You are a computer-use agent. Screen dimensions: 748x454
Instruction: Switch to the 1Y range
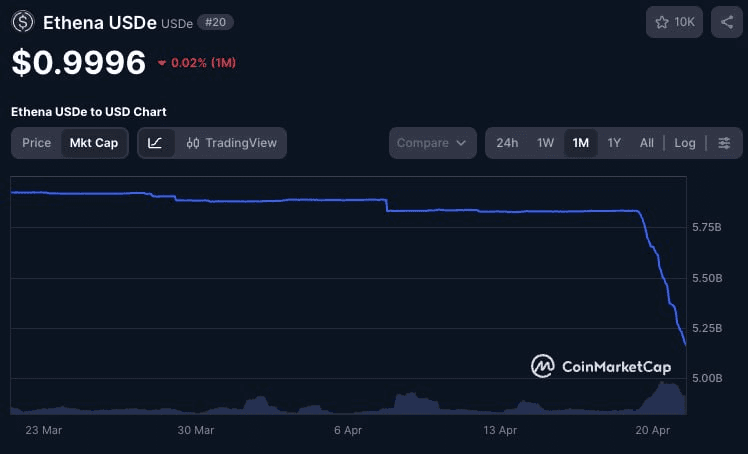(614, 143)
